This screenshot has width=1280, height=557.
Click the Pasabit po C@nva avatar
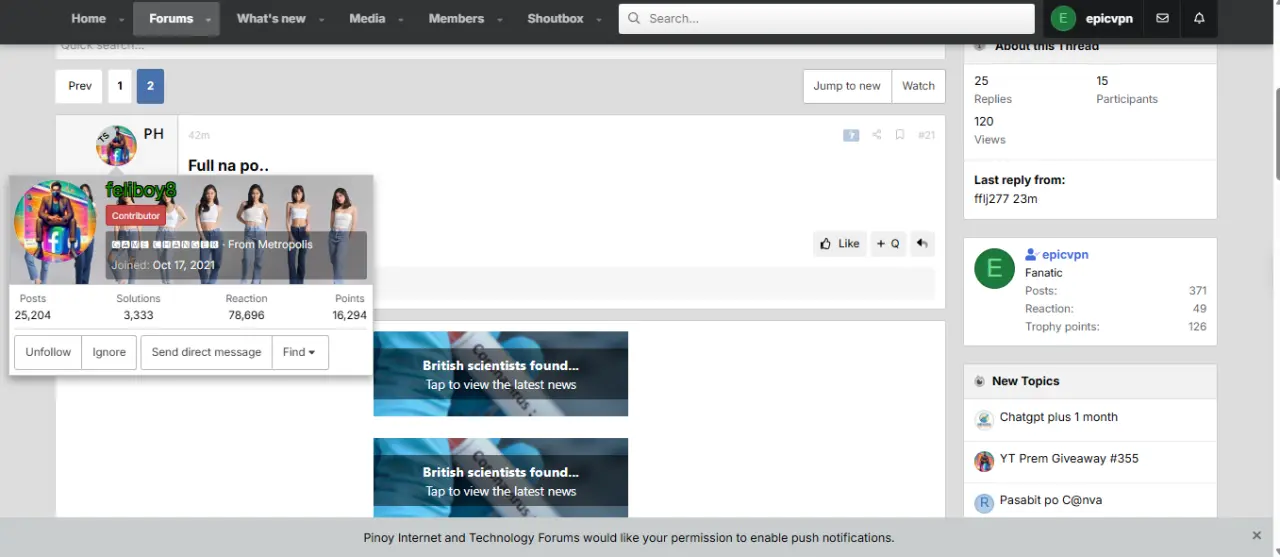984,502
